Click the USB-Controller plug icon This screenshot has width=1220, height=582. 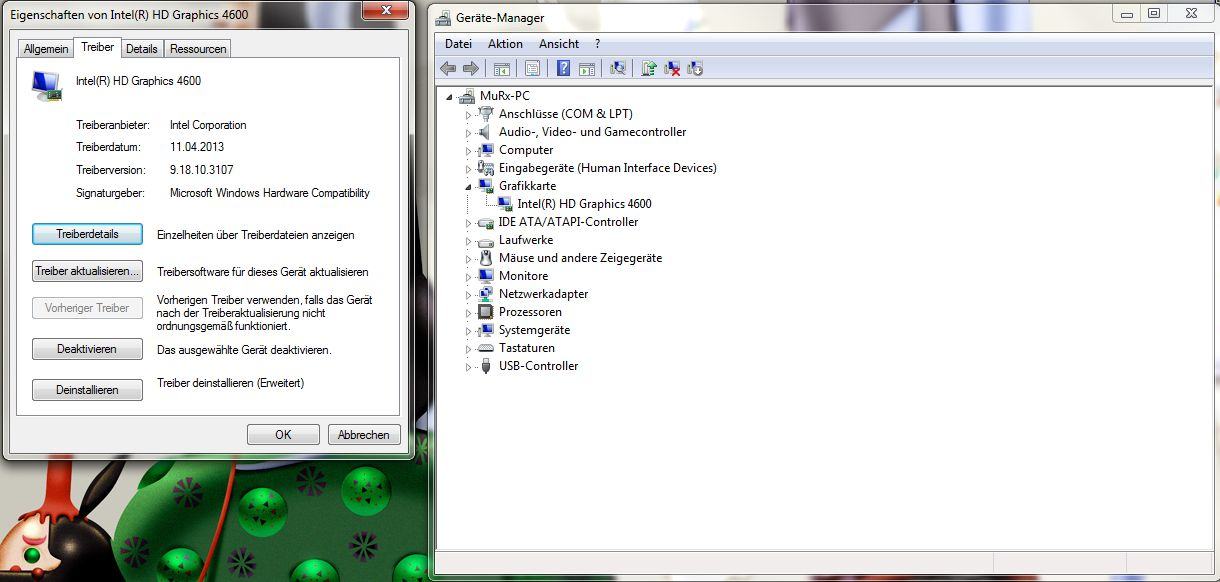(486, 366)
